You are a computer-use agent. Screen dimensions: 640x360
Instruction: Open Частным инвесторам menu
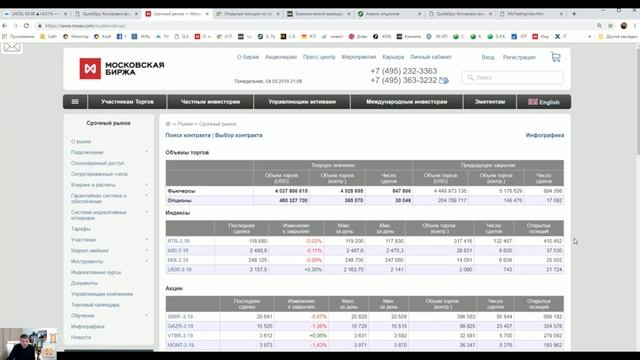[x=210, y=102]
